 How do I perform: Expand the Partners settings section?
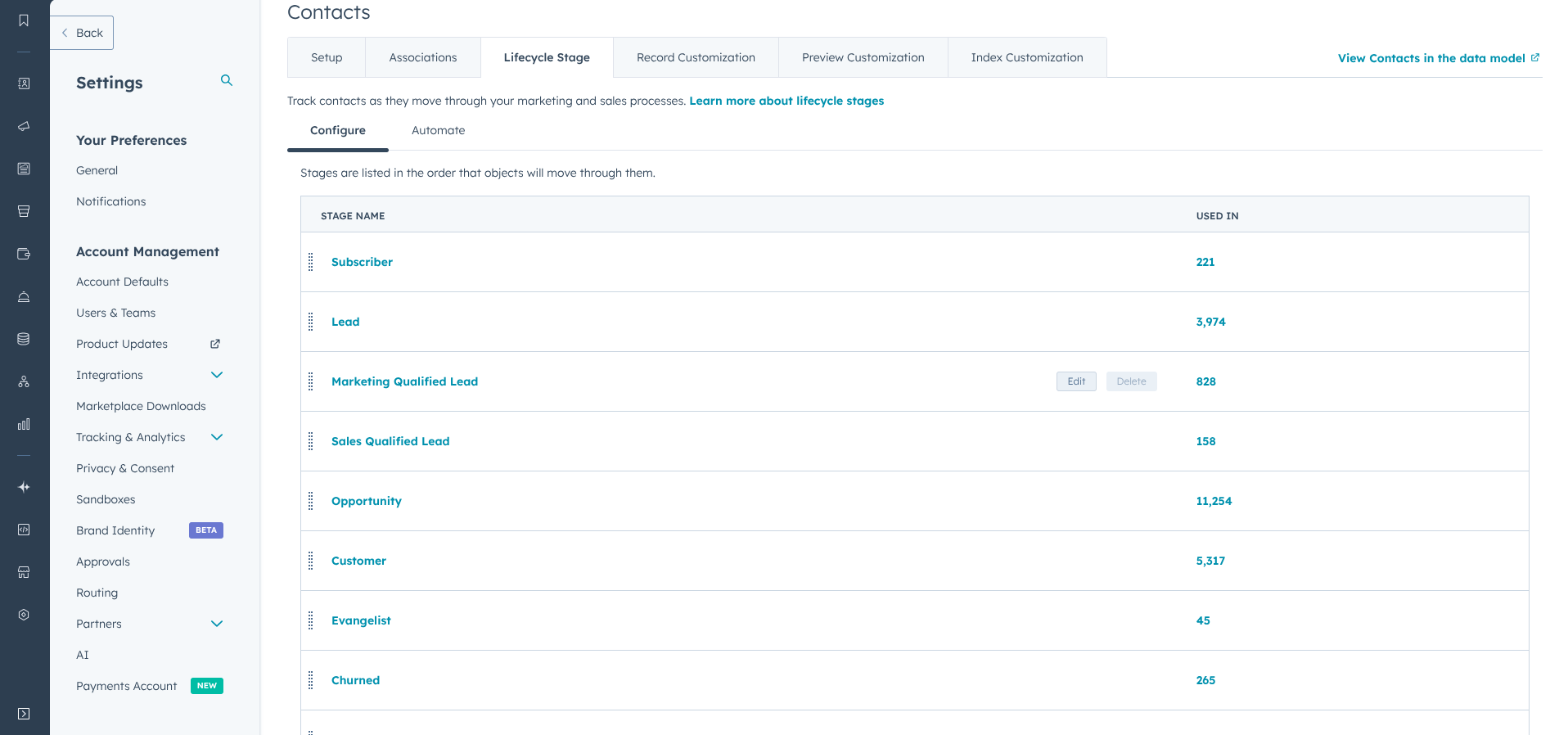[x=217, y=624]
